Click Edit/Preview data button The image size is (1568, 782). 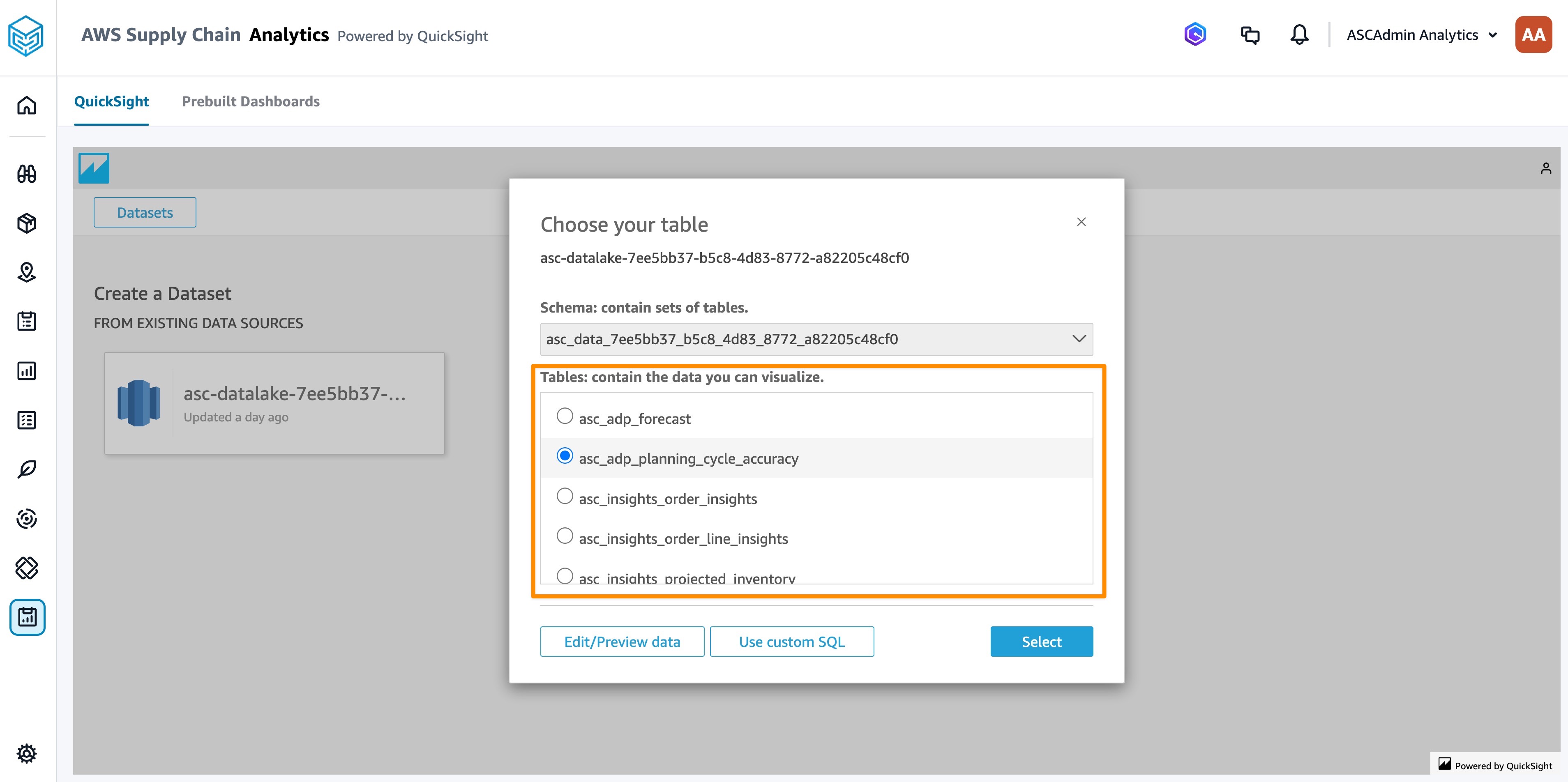[x=622, y=642]
